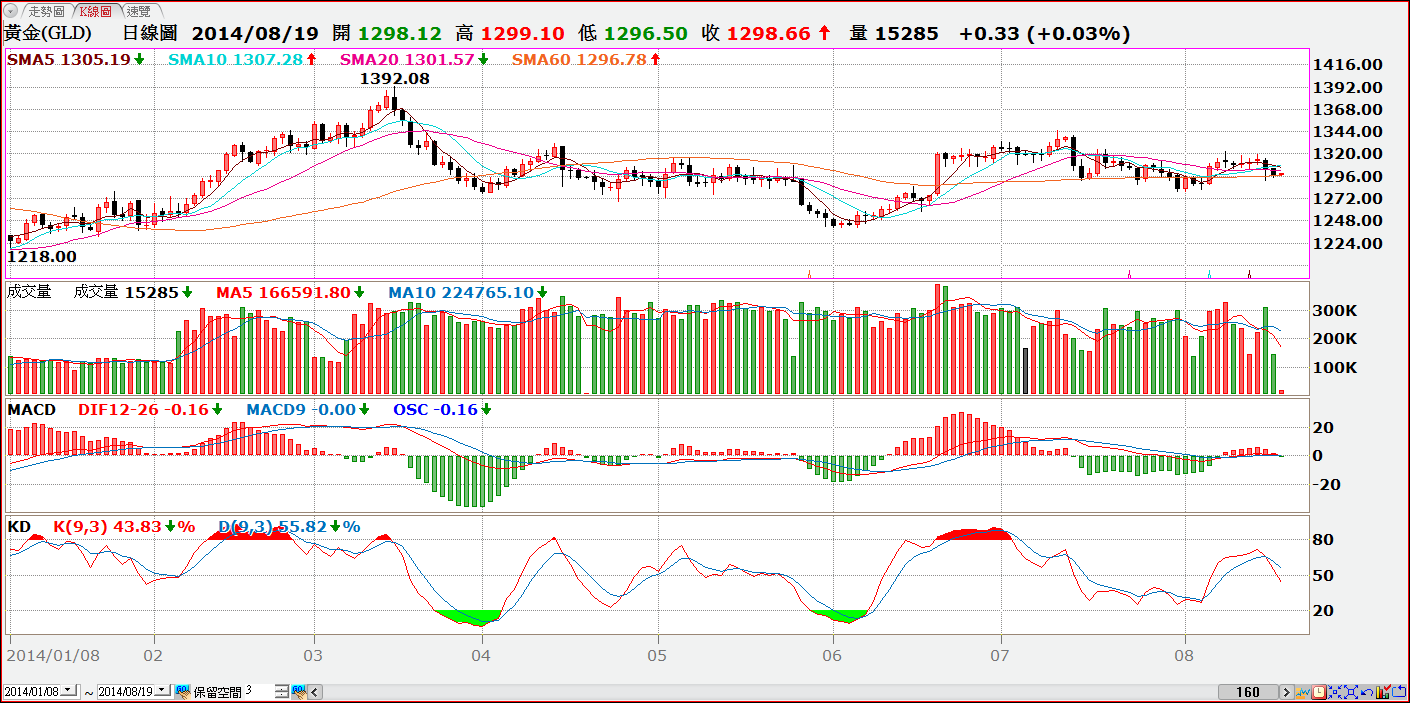Click GO icon after 保留空間 spinner
The image size is (1410, 703).
pyautogui.click(x=299, y=692)
